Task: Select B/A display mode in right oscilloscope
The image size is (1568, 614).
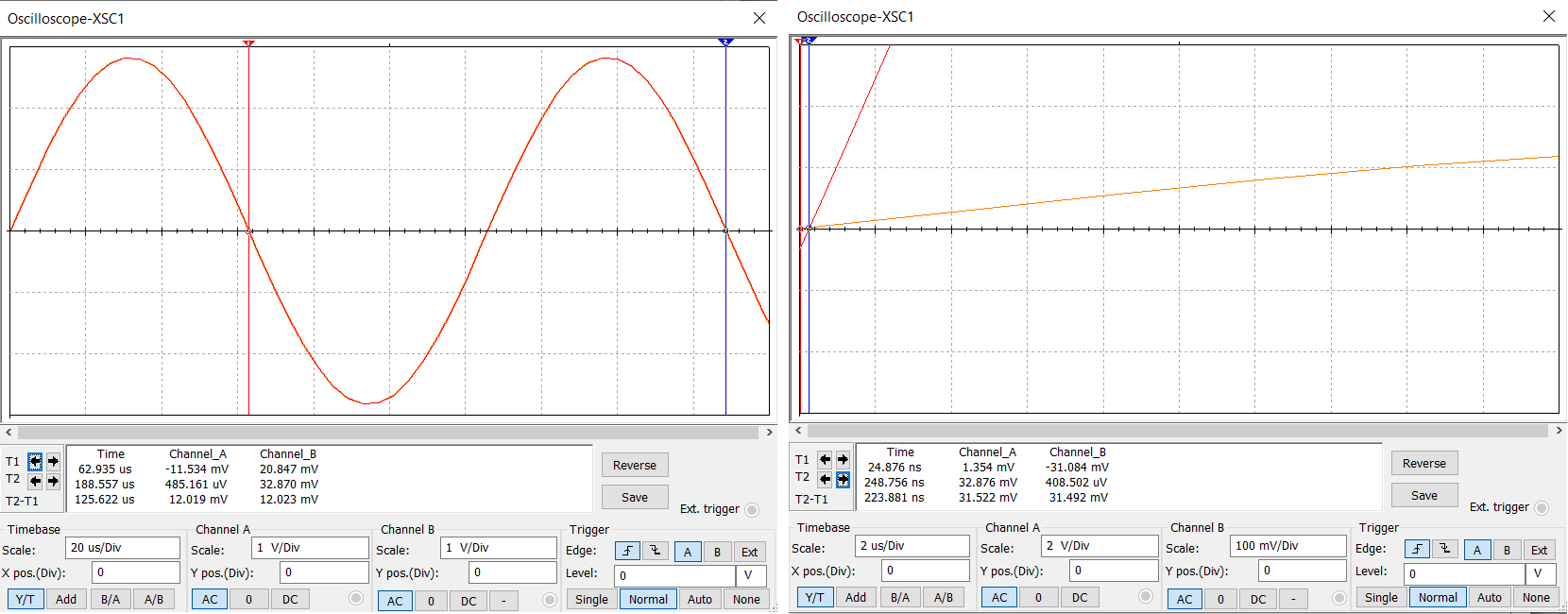Action: [900, 597]
